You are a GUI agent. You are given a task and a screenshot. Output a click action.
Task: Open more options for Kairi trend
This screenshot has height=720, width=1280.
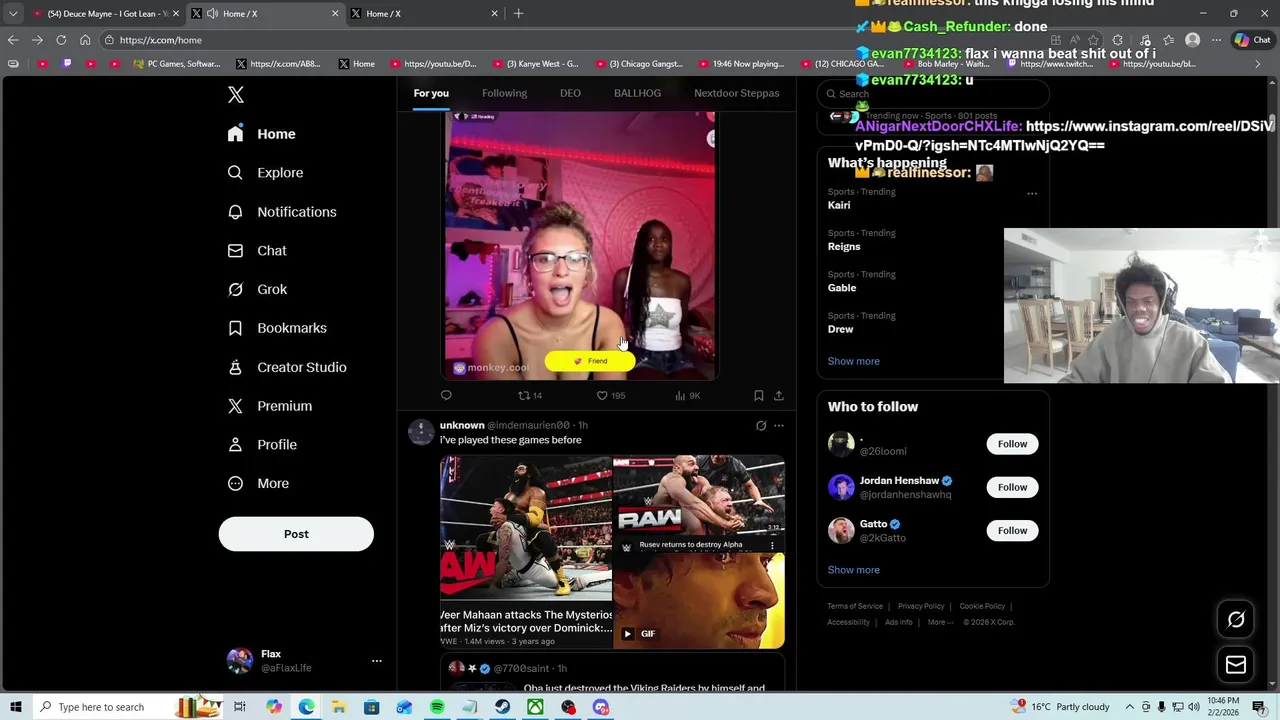1032,194
